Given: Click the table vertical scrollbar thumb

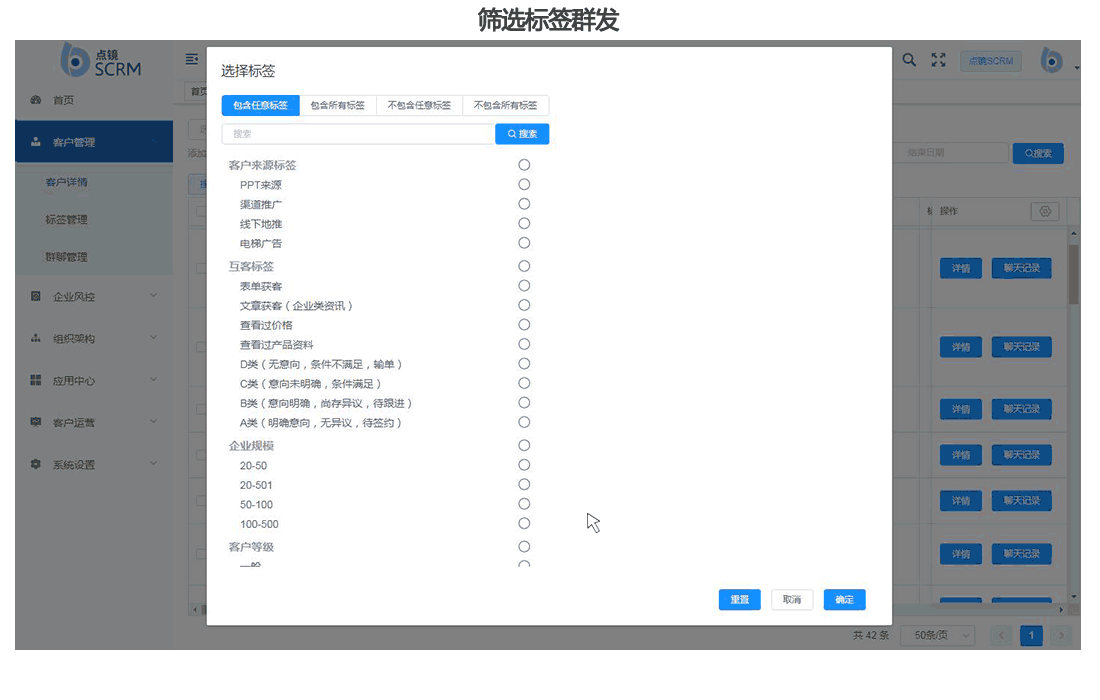Looking at the screenshot, I should point(1074,274).
